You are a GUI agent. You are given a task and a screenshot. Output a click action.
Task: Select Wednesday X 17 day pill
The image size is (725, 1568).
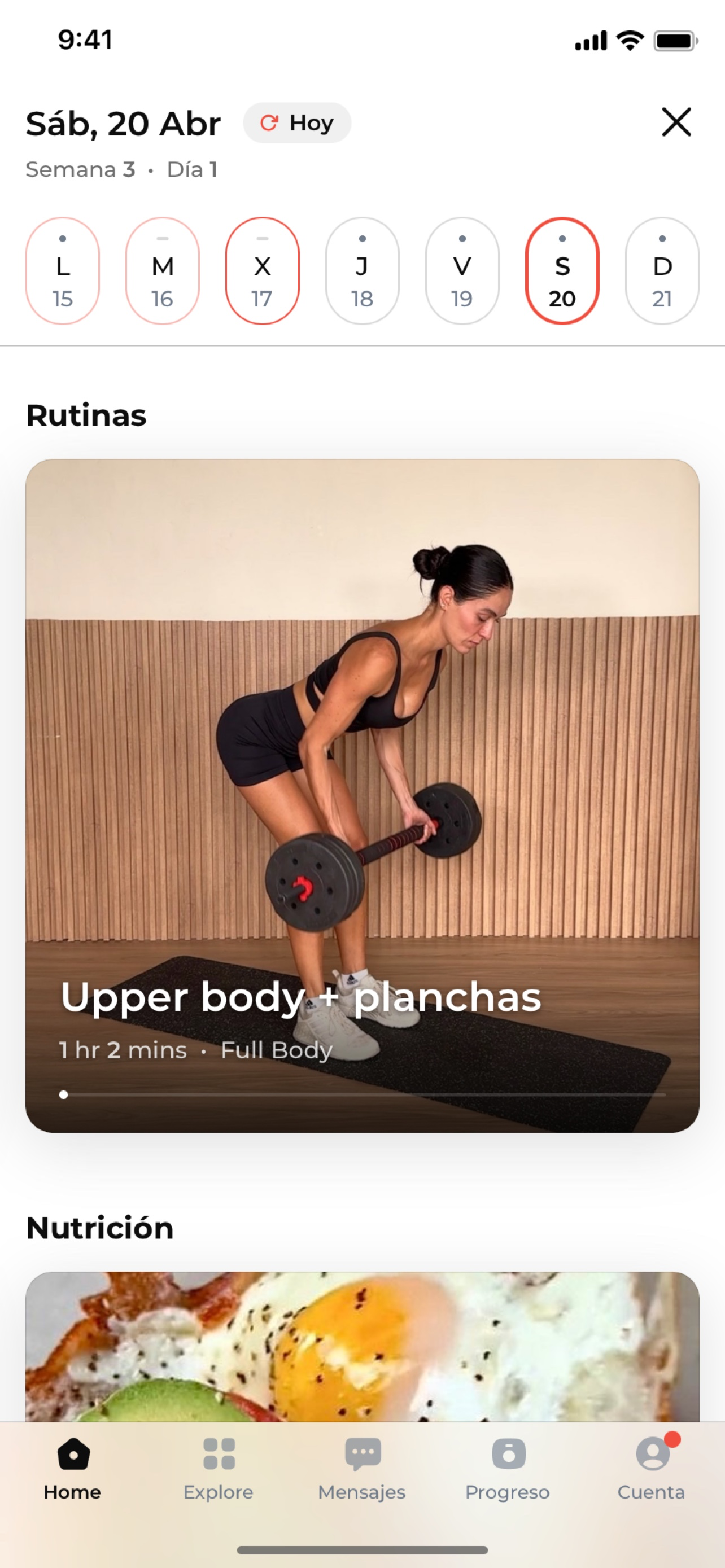263,271
